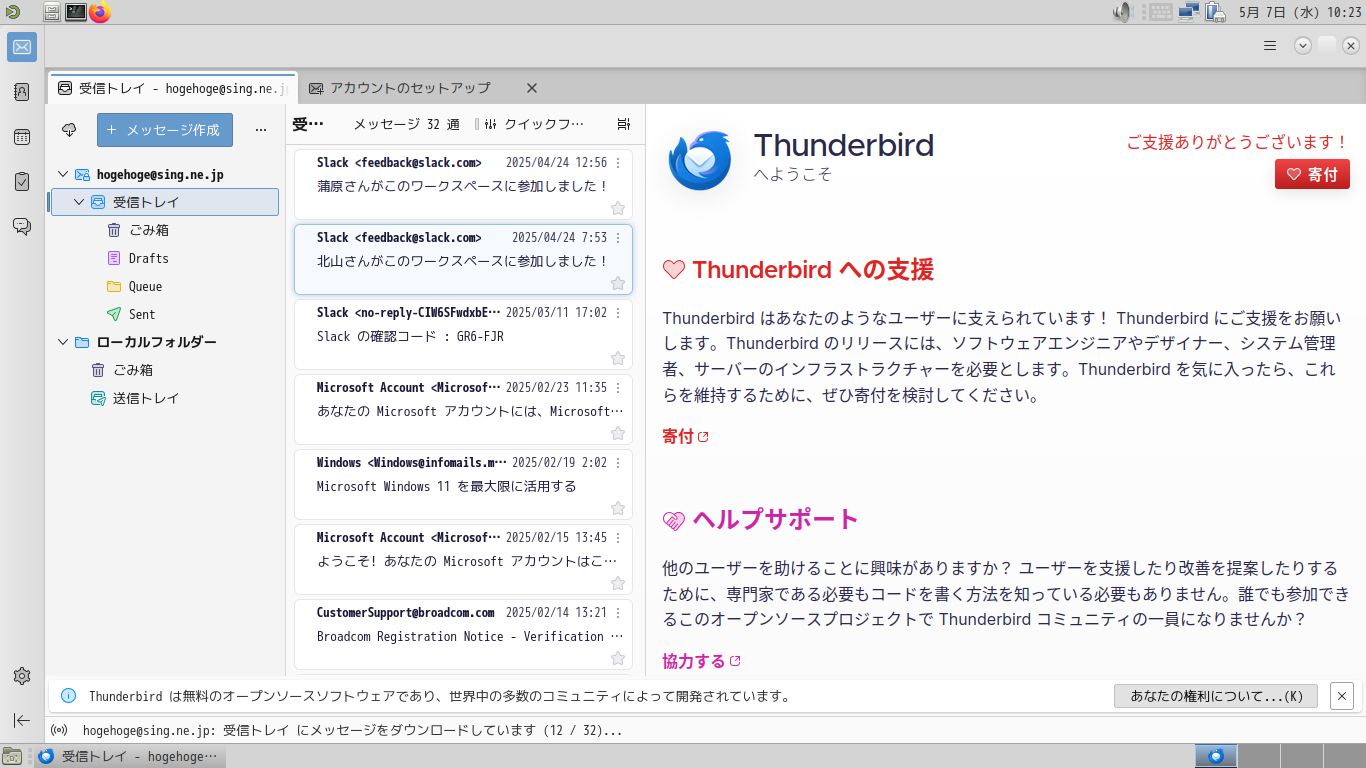Open the Address Book space

(x=22, y=92)
